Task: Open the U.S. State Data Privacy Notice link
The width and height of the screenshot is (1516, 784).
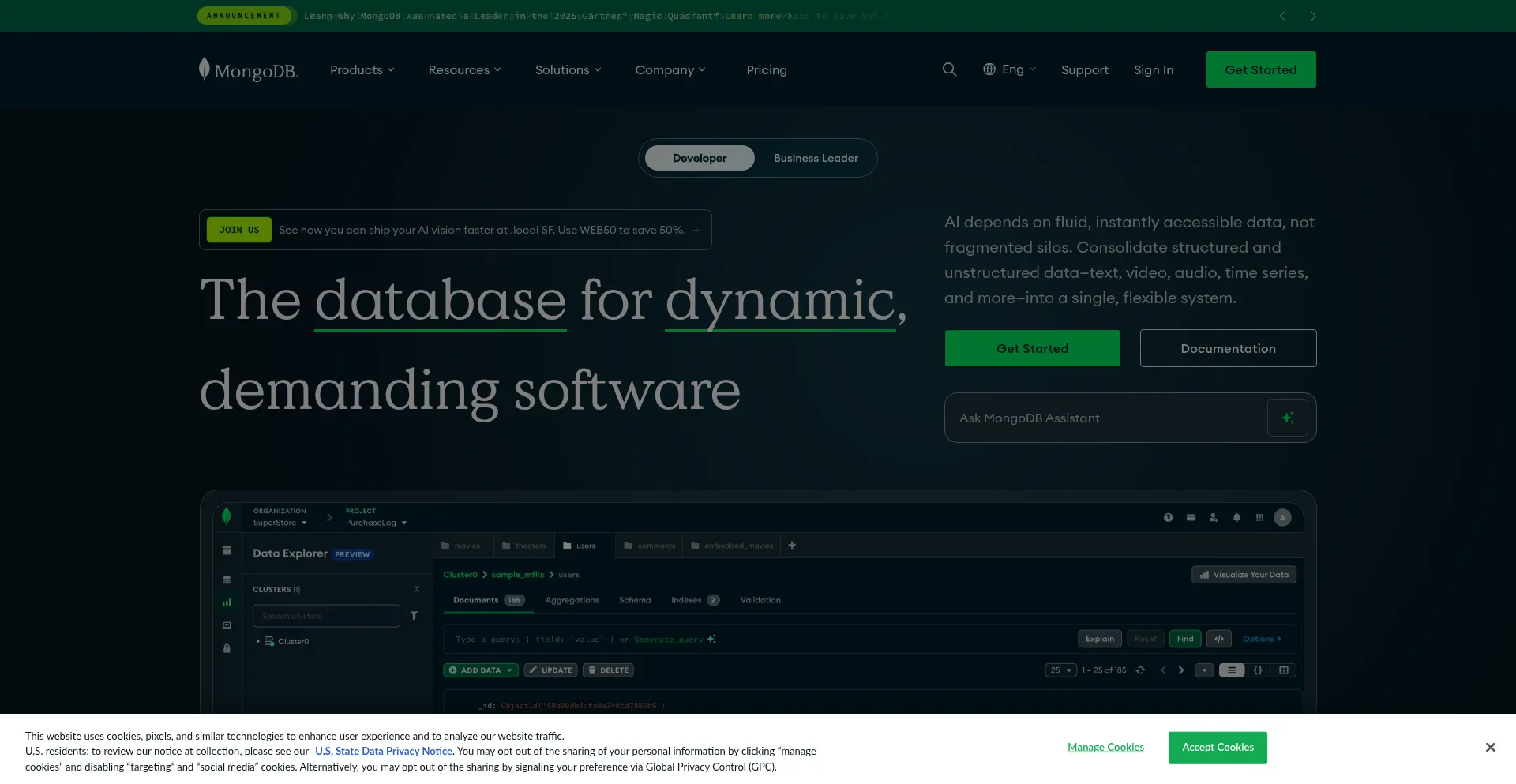Action: coord(384,751)
